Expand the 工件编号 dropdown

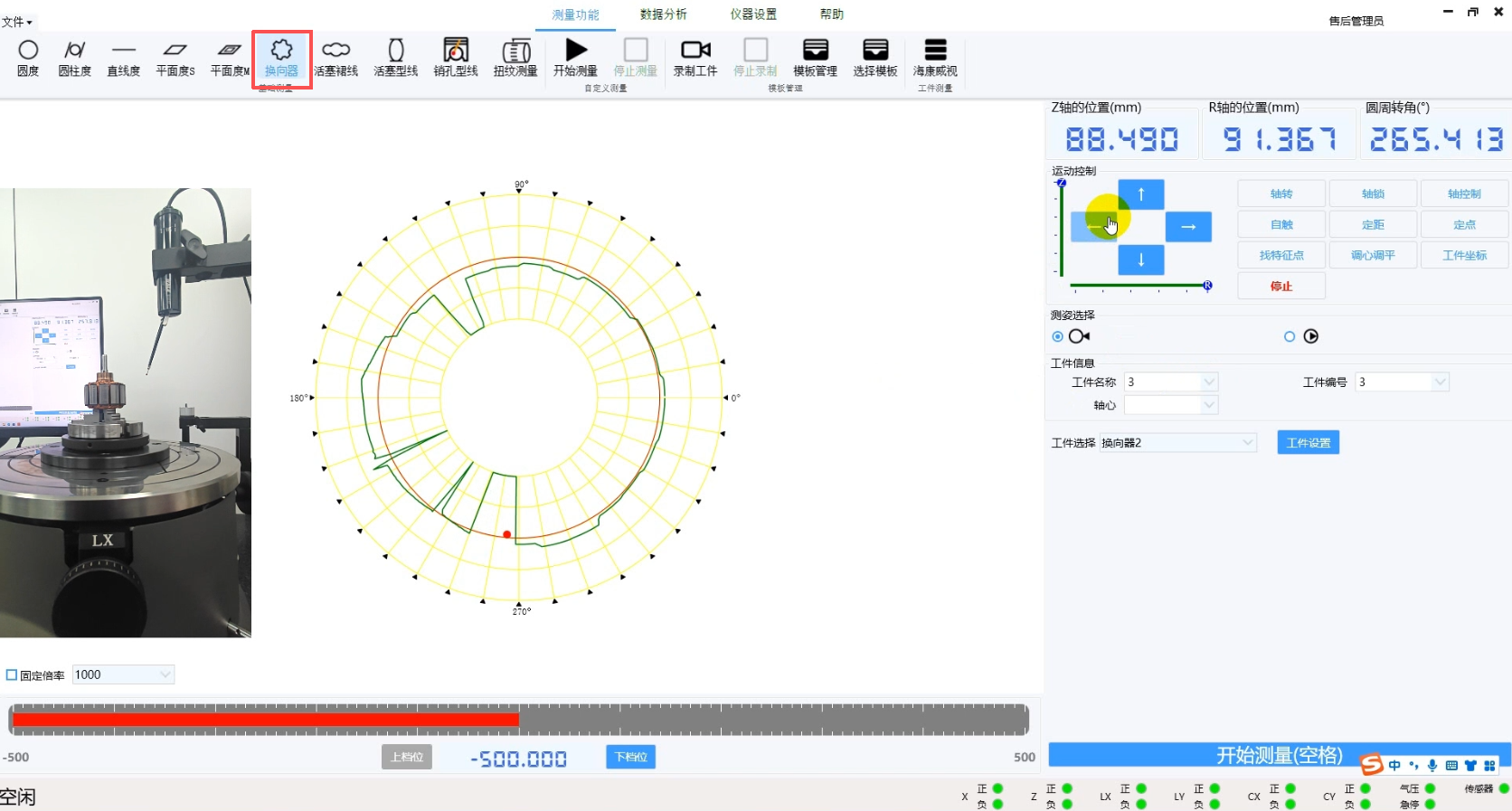click(x=1440, y=382)
